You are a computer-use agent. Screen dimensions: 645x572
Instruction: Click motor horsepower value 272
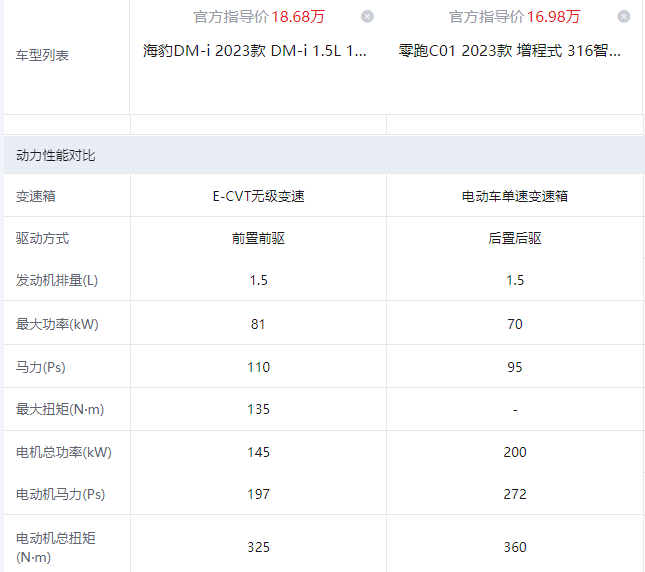515,494
